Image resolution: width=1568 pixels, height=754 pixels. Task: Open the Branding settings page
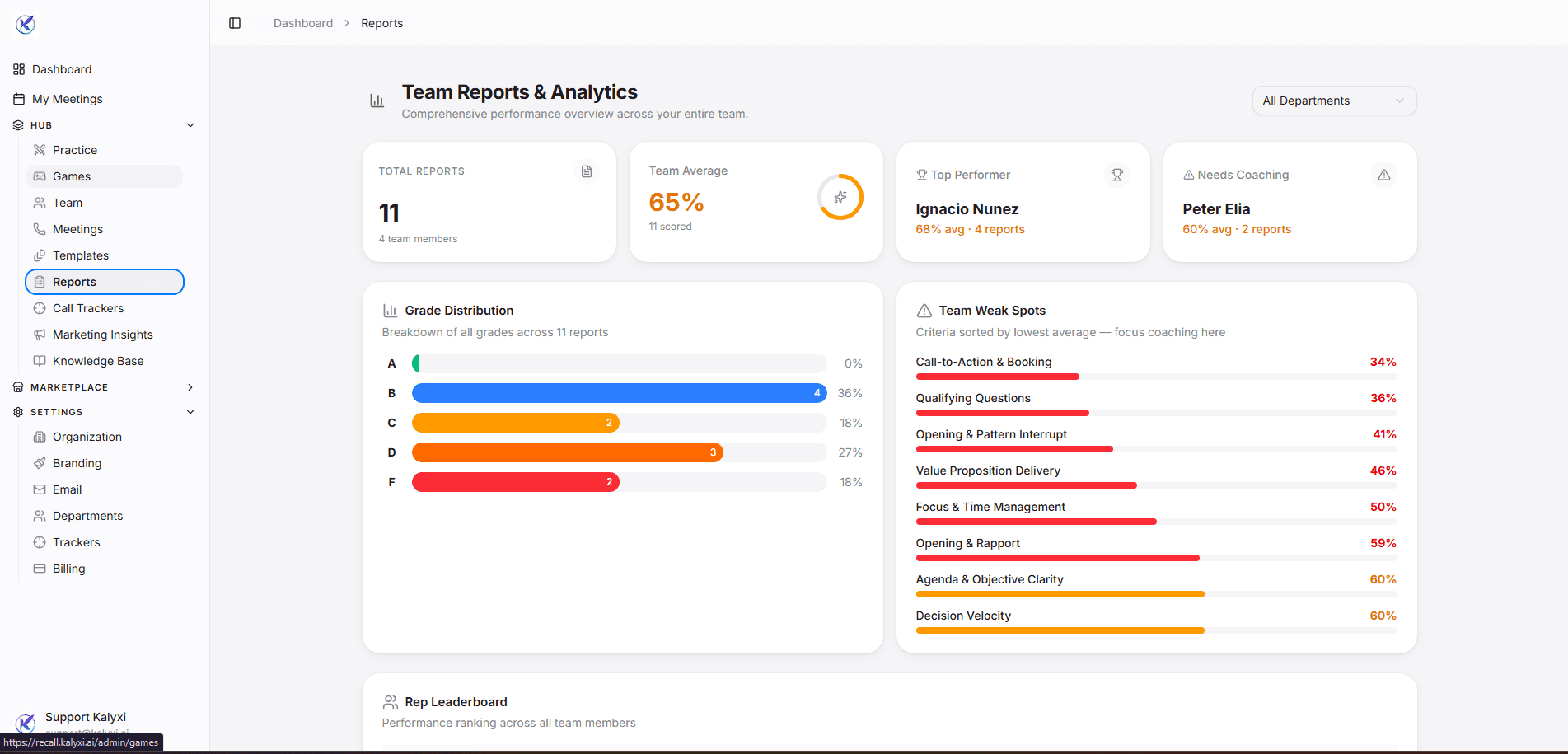pos(77,463)
